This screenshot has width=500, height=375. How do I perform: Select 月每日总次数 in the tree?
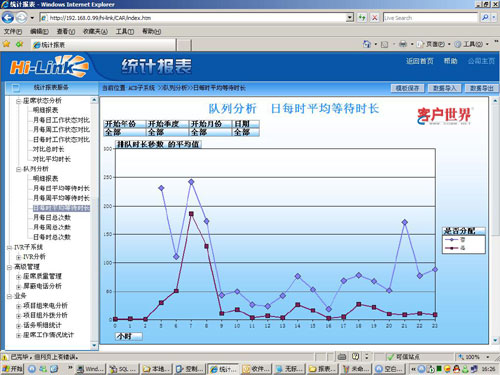[x=52, y=218]
